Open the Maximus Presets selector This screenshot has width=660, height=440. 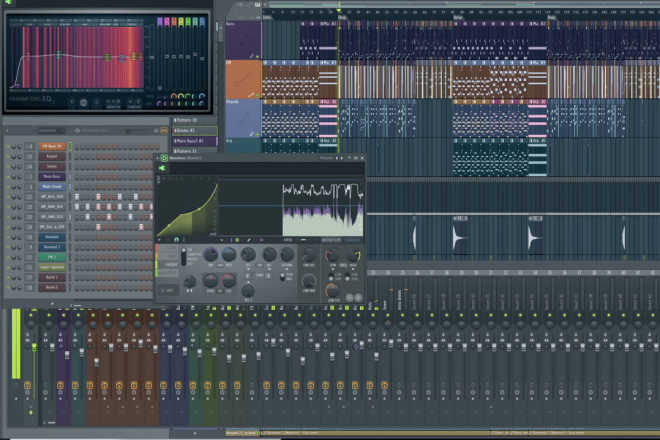click(326, 158)
